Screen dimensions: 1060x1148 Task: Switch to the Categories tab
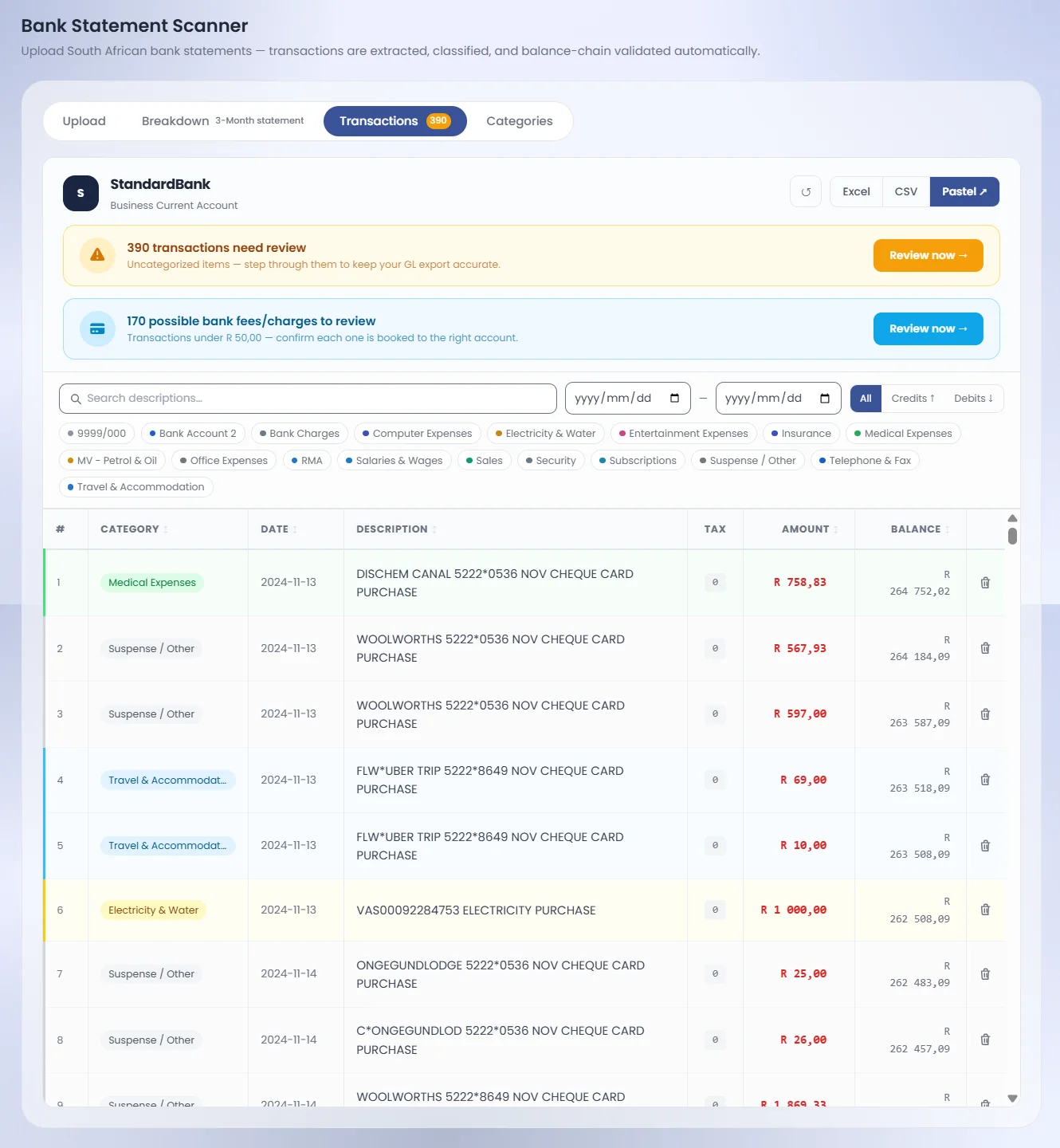[520, 121]
